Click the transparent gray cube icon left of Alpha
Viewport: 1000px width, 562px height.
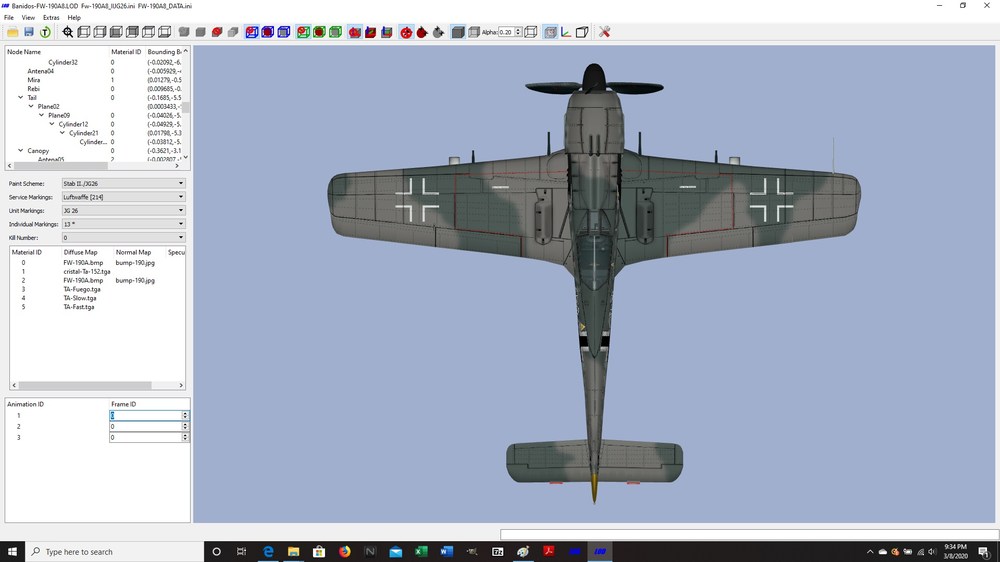474,32
